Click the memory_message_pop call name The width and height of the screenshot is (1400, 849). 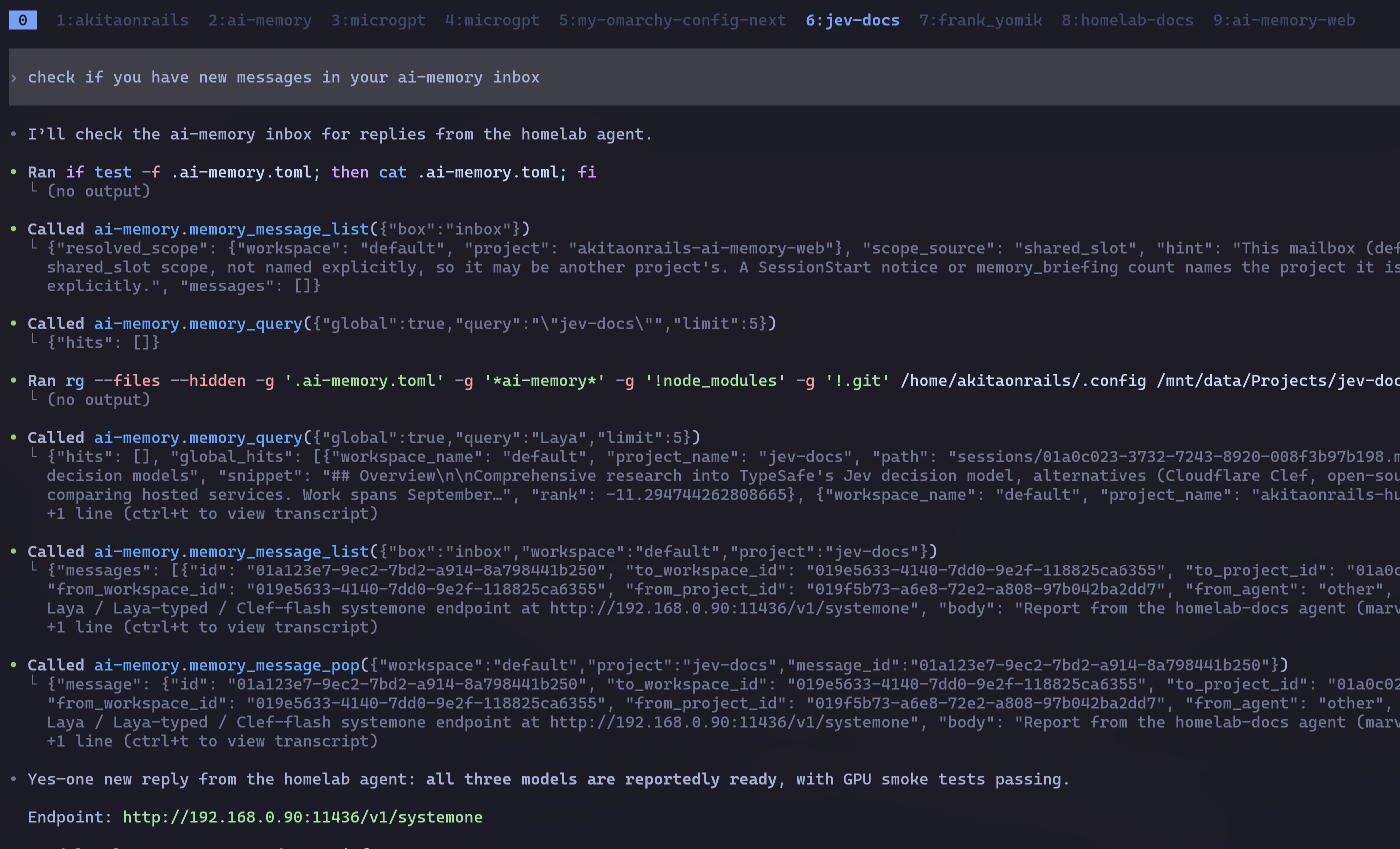point(227,665)
